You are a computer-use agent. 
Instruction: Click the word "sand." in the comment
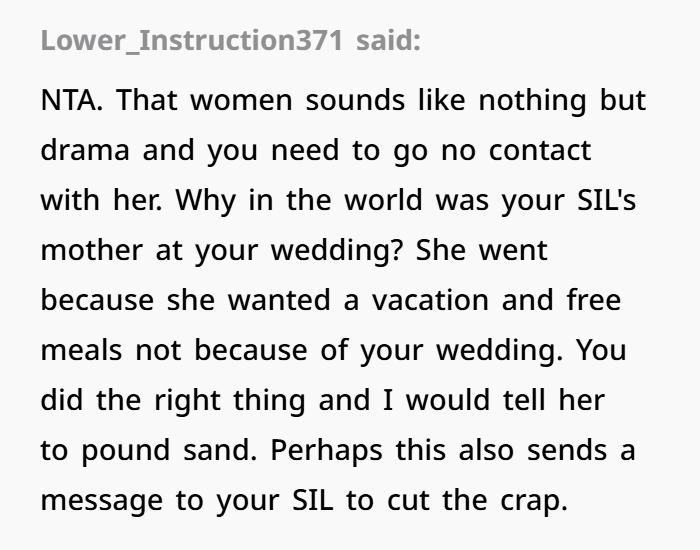(220, 450)
